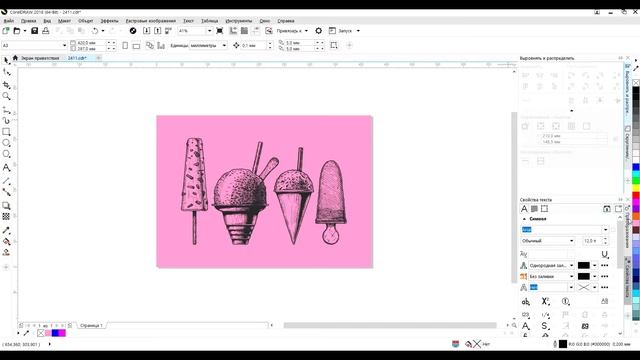This screenshot has height=360, width=640.
Task: Select the Text tool in toolbox
Action: pos(6,167)
